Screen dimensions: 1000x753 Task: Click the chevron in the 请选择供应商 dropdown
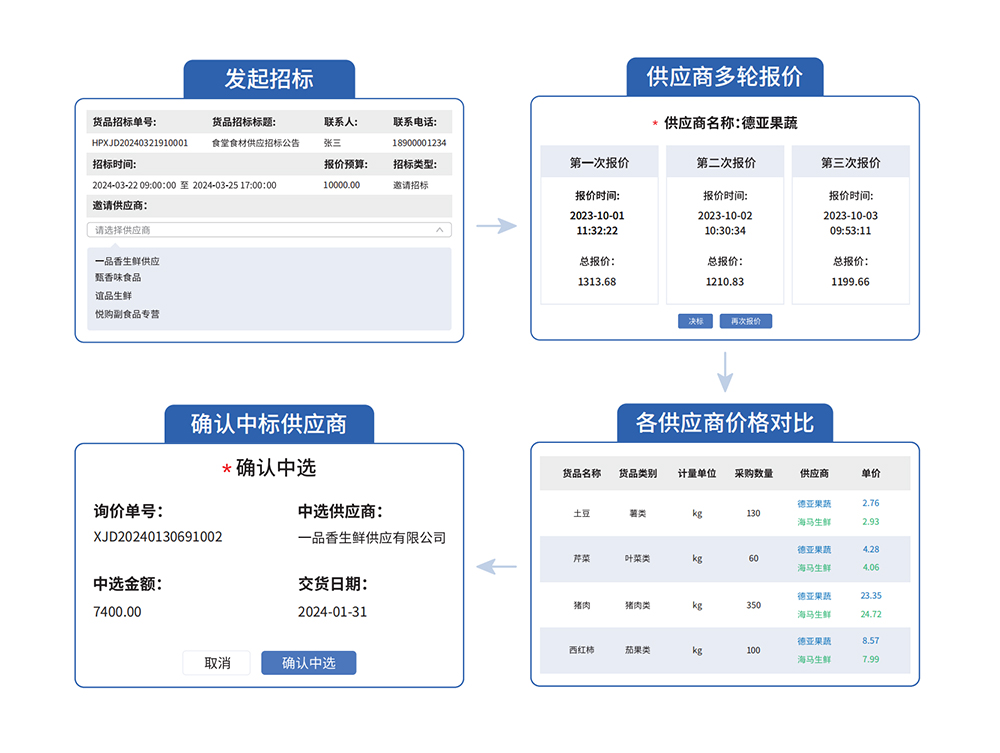pos(439,230)
